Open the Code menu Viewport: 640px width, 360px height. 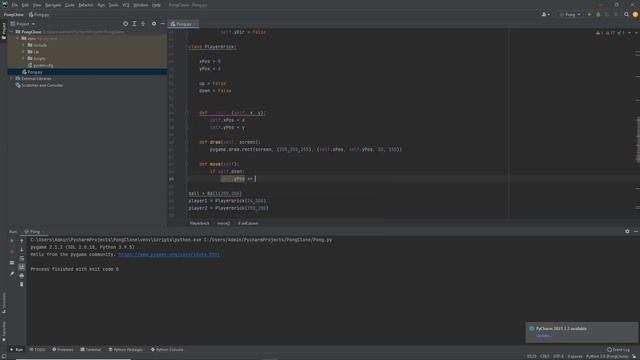[70, 5]
